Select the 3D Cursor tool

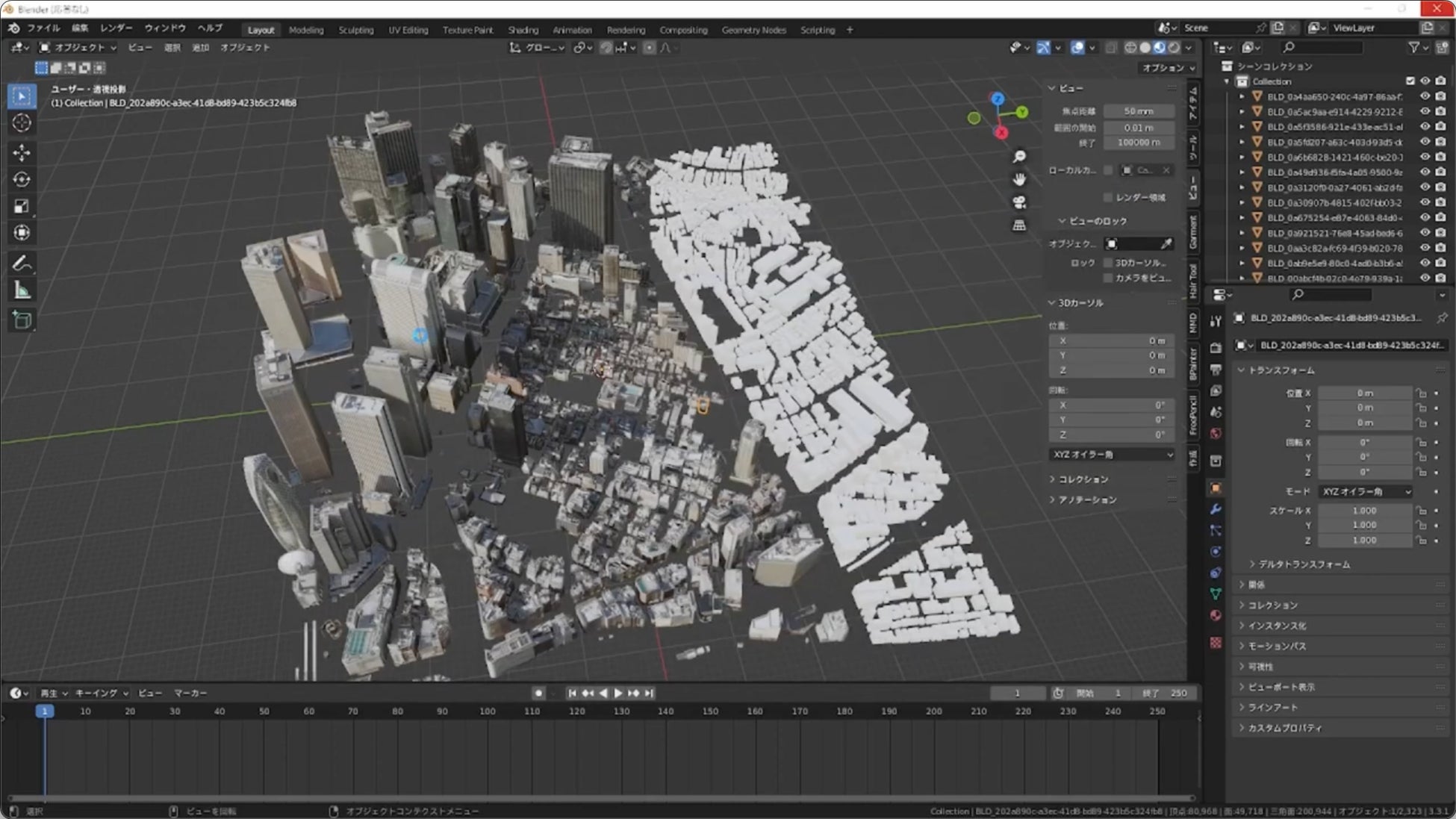(22, 123)
